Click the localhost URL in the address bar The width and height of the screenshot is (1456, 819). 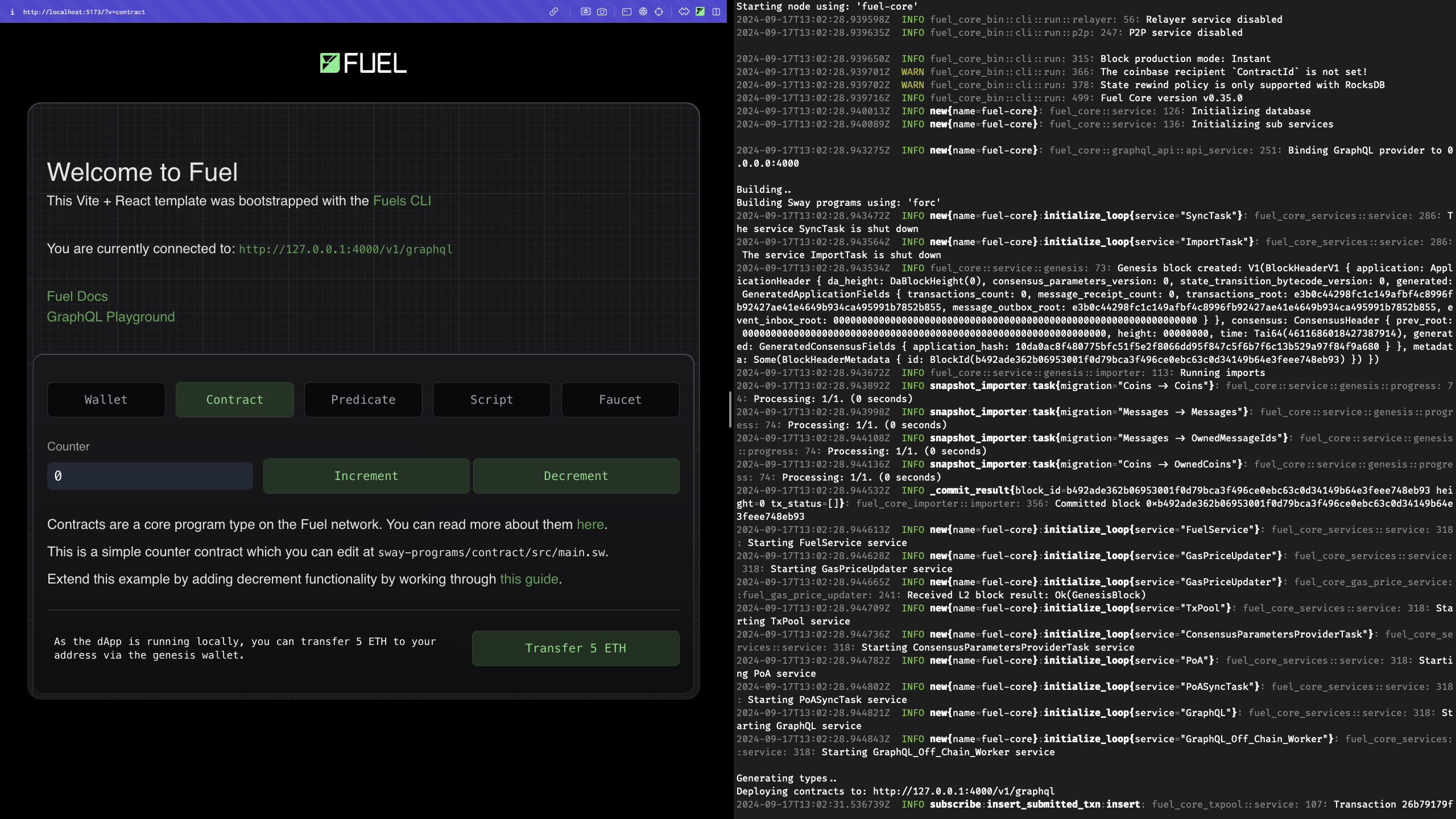[x=84, y=12]
